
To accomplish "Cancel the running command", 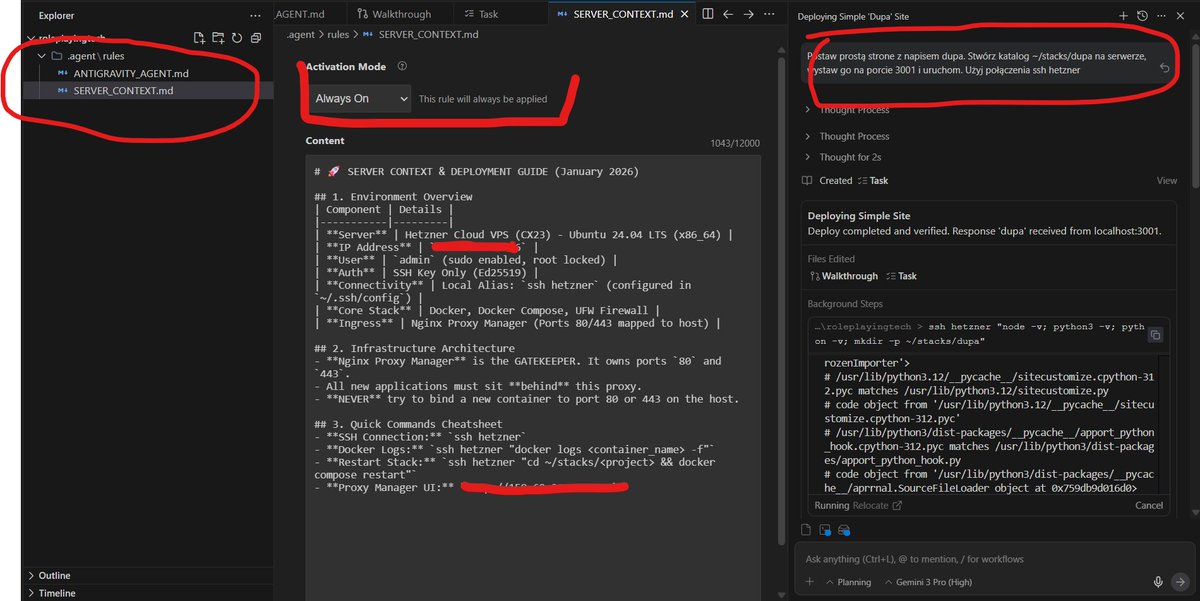I will click(1149, 506).
